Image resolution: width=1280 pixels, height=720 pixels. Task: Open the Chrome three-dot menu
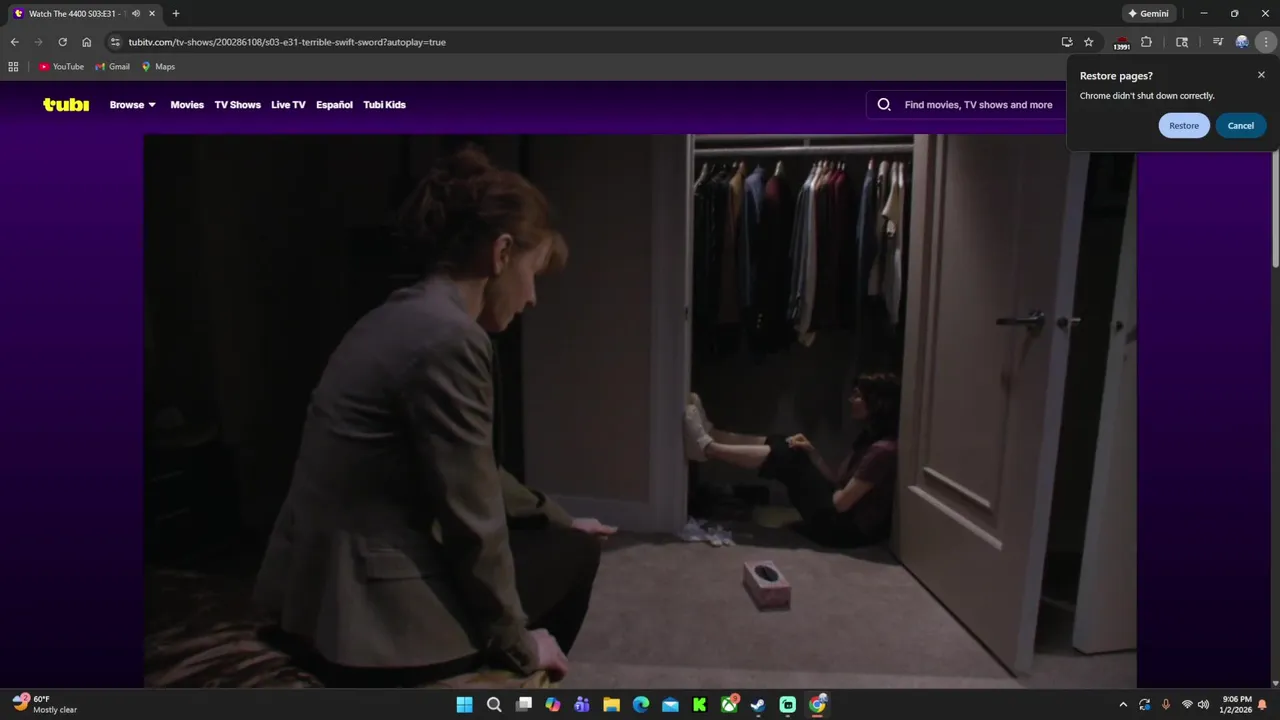point(1266,42)
